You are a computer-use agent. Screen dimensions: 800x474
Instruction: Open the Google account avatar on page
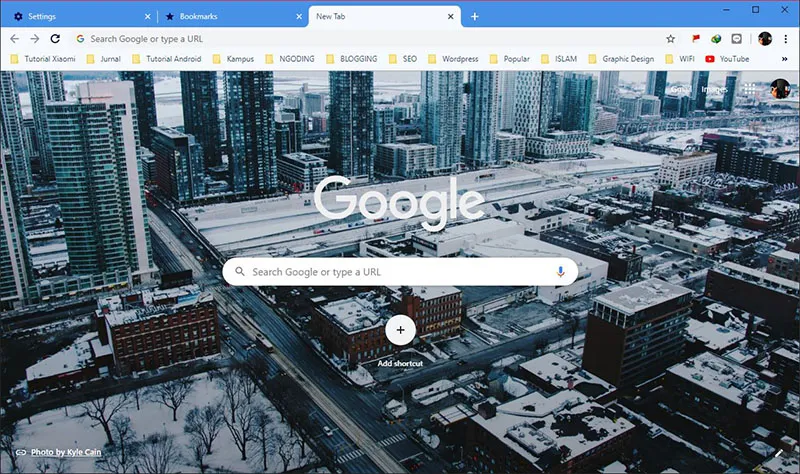(x=780, y=89)
